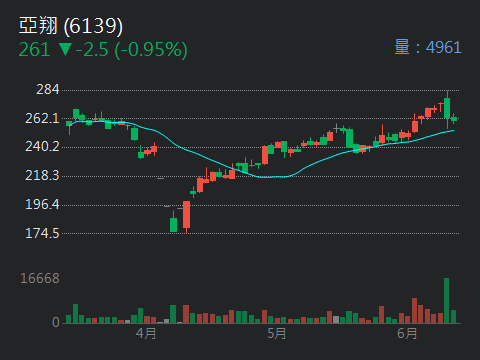Image resolution: width=480 pixels, height=360 pixels.
Task: Click the 6月 date axis label
Action: 407,333
